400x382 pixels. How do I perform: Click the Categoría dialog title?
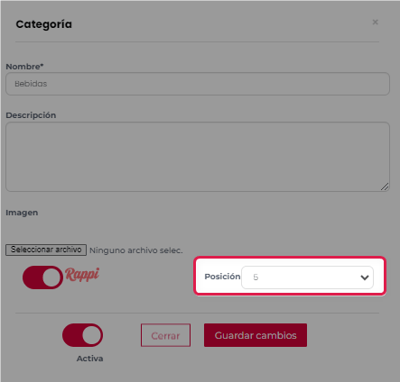[44, 24]
